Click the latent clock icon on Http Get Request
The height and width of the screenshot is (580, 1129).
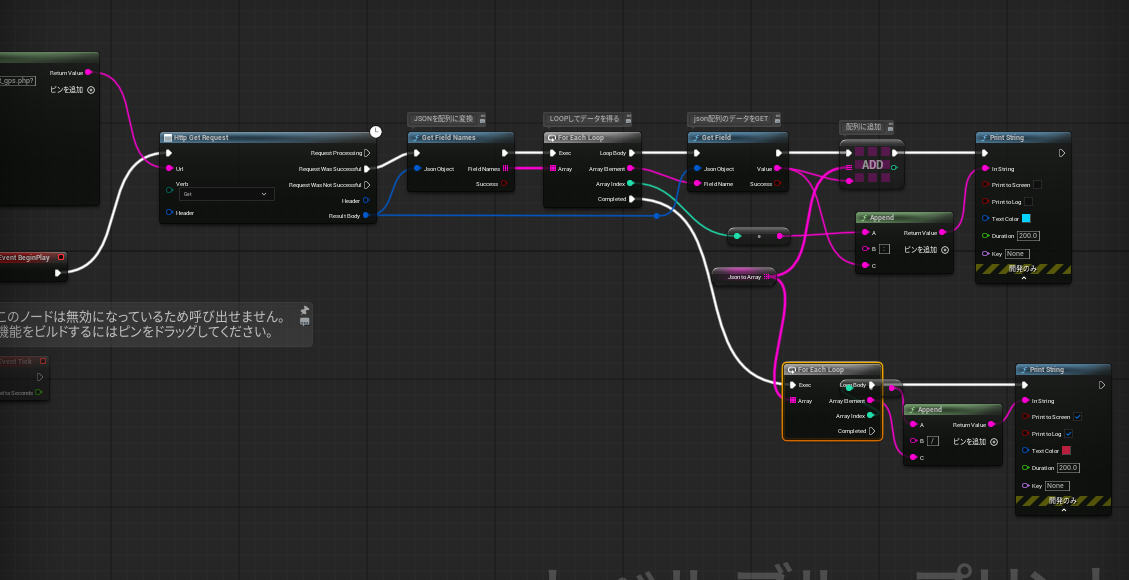375,131
